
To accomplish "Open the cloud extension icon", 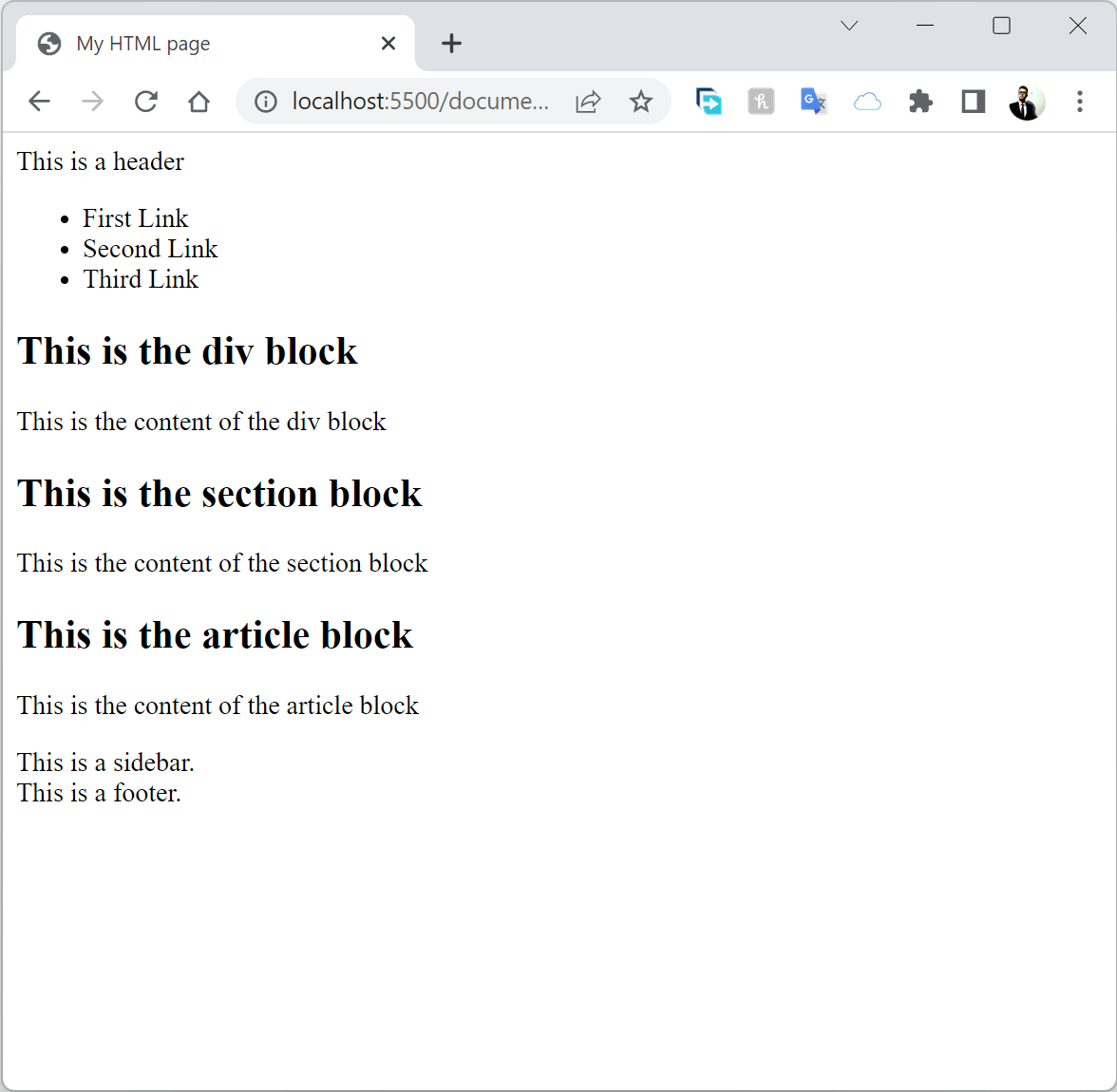I will (866, 101).
